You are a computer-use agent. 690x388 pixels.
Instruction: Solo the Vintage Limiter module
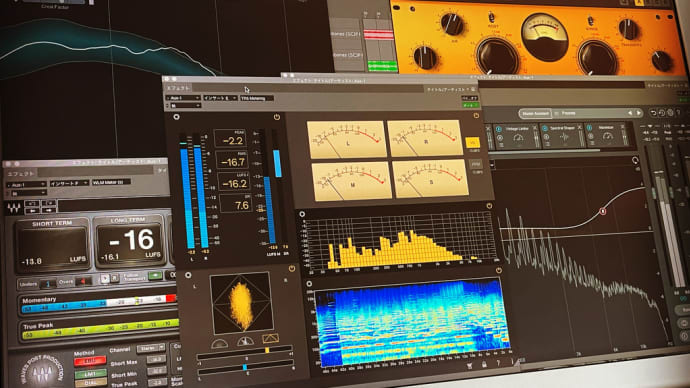coord(500,138)
